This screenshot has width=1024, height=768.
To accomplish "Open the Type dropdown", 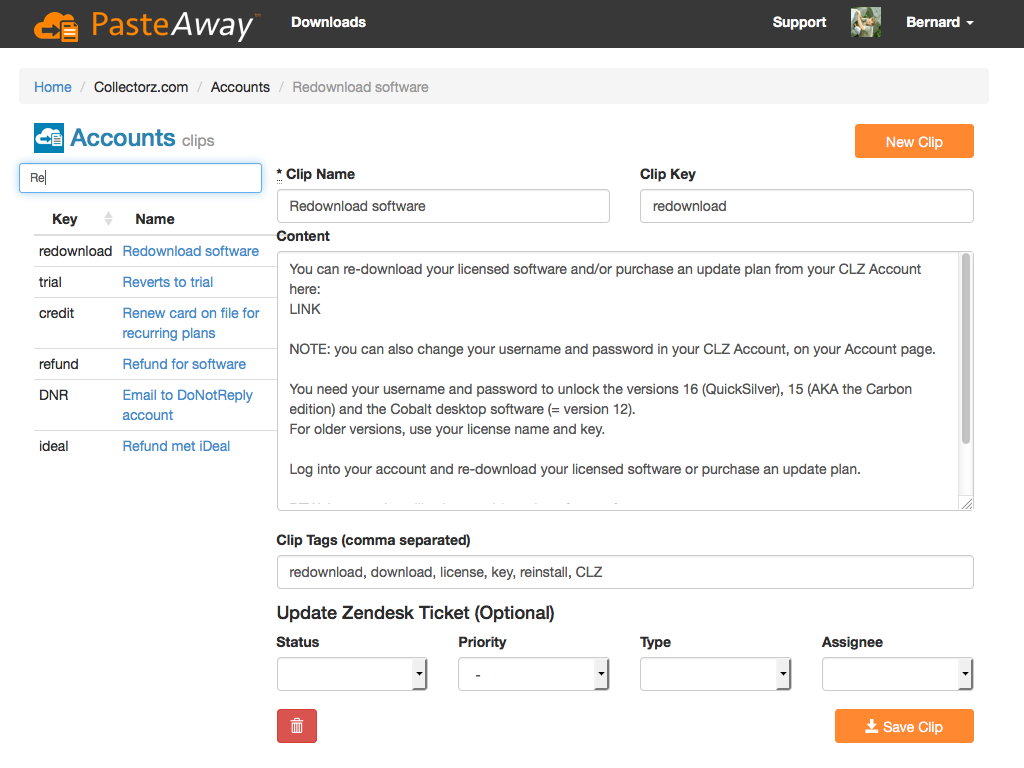I will click(x=716, y=675).
